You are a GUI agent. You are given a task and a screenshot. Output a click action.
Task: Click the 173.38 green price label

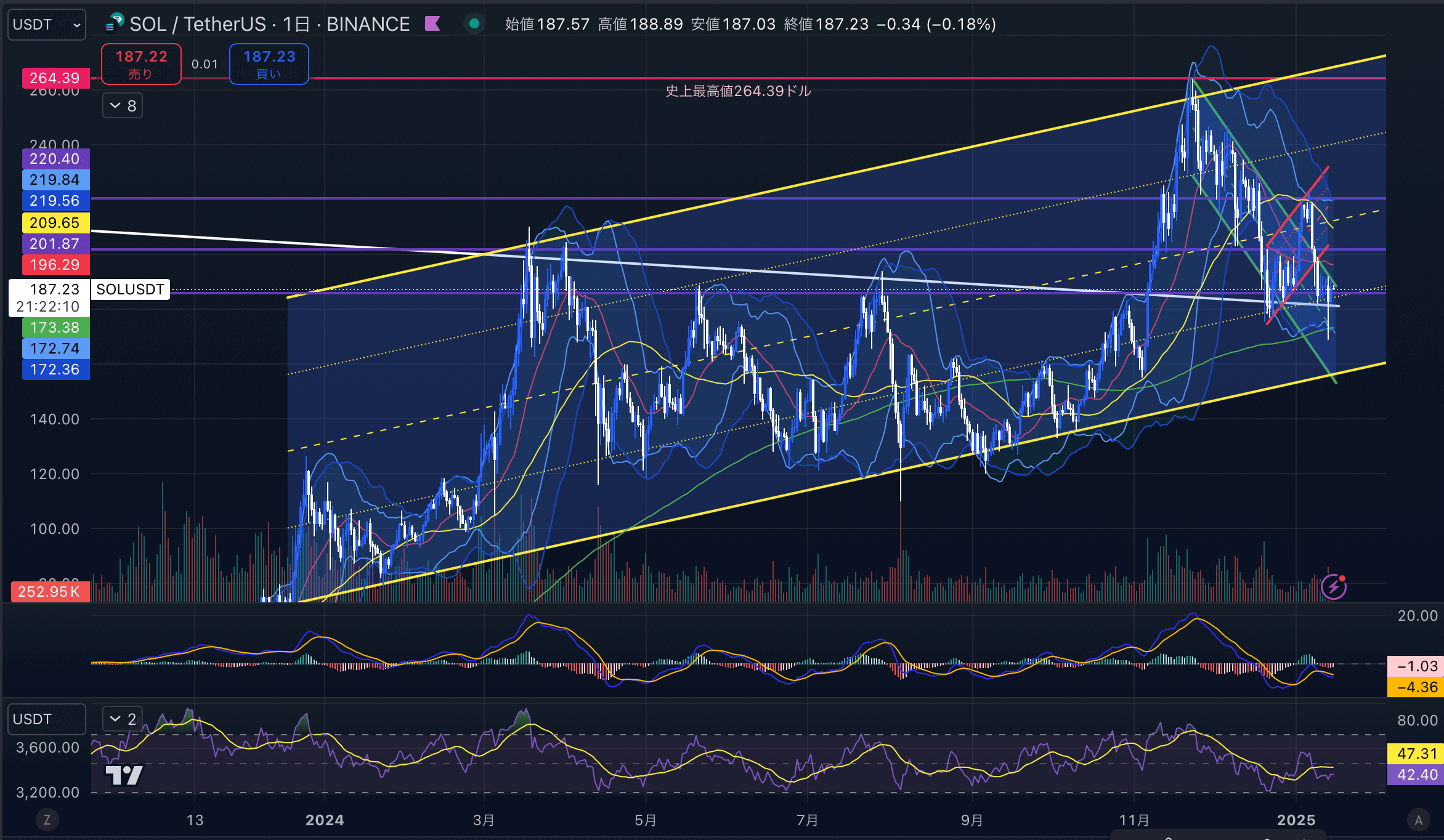click(x=55, y=328)
